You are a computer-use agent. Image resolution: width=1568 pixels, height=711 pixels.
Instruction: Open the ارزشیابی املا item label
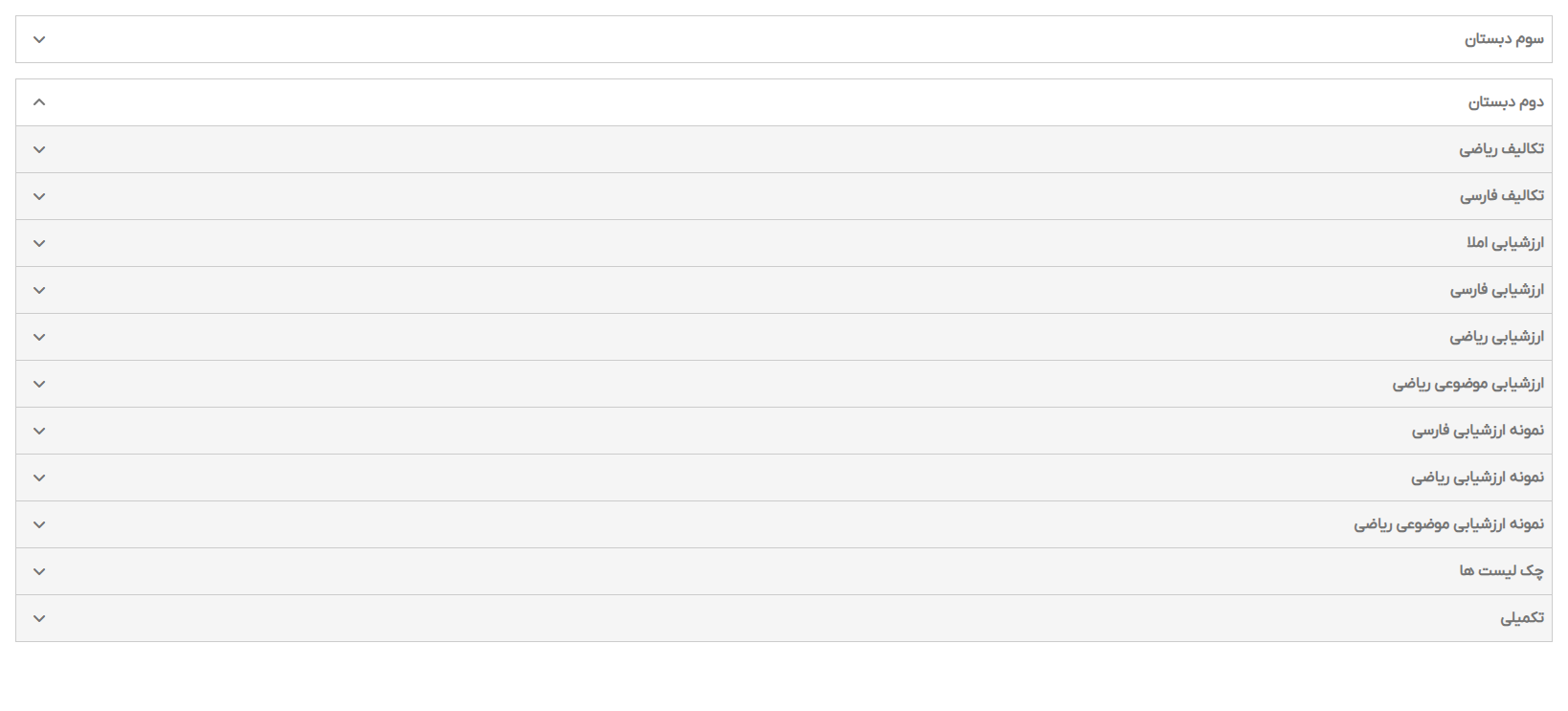1504,243
